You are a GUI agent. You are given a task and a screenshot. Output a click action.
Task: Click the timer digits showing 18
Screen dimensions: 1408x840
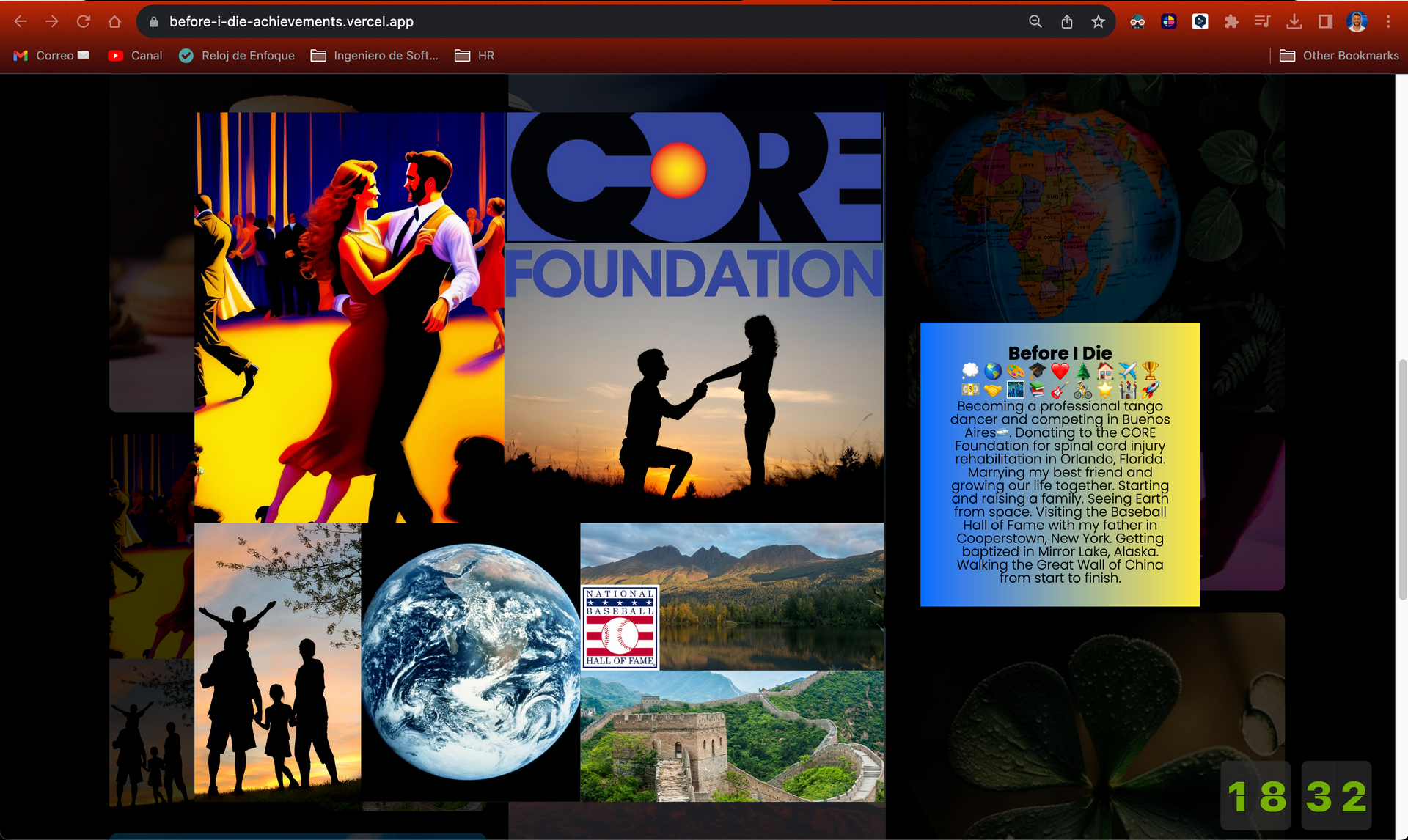coord(1255,796)
